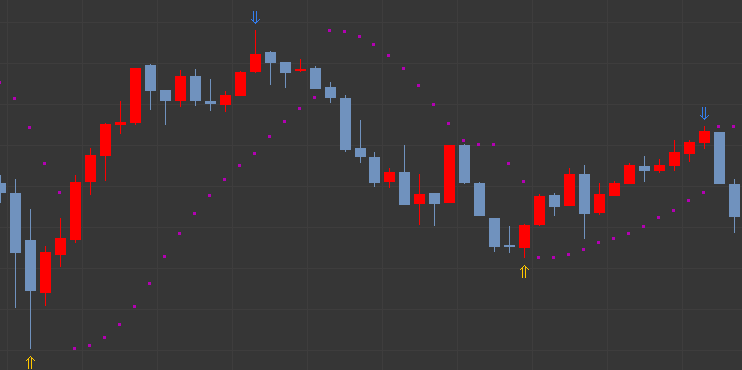Click the small red candle beneath the right blue arrow
The image size is (742, 370).
tap(705, 137)
